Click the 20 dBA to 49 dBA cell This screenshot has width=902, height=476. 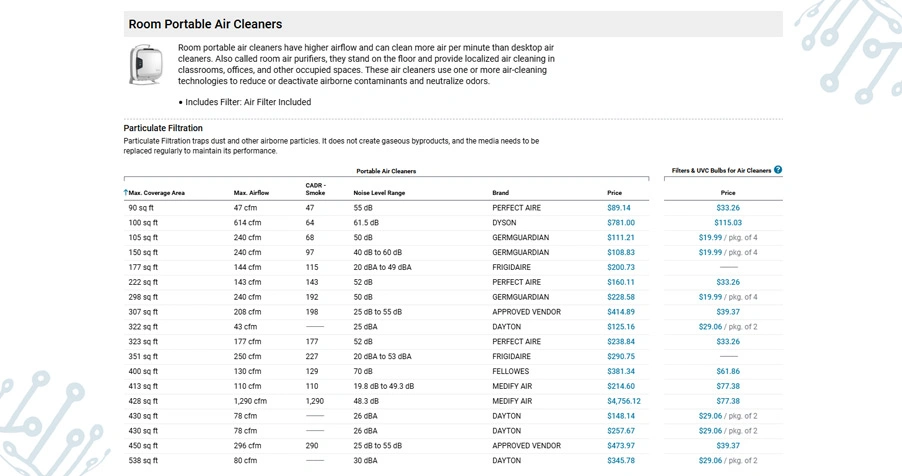pyautogui.click(x=383, y=268)
